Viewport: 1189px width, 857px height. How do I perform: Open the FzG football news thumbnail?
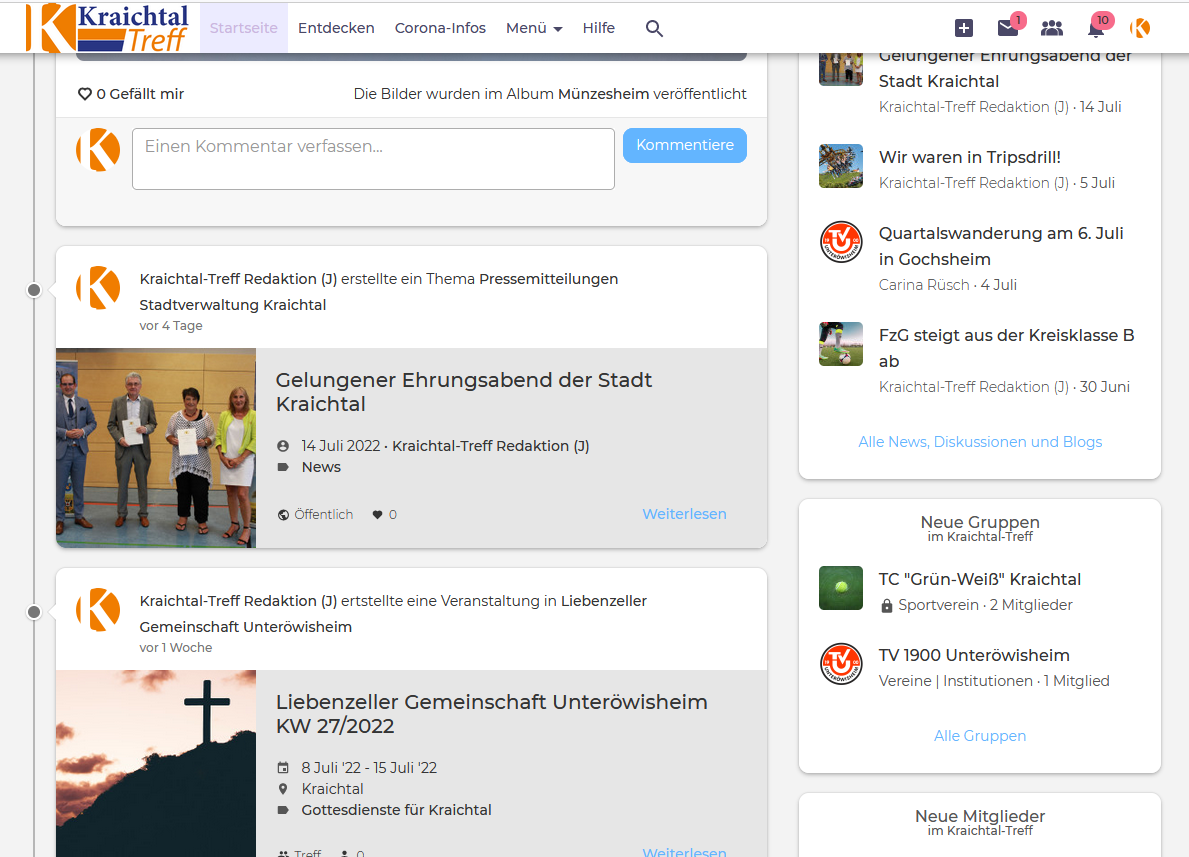tap(841, 344)
